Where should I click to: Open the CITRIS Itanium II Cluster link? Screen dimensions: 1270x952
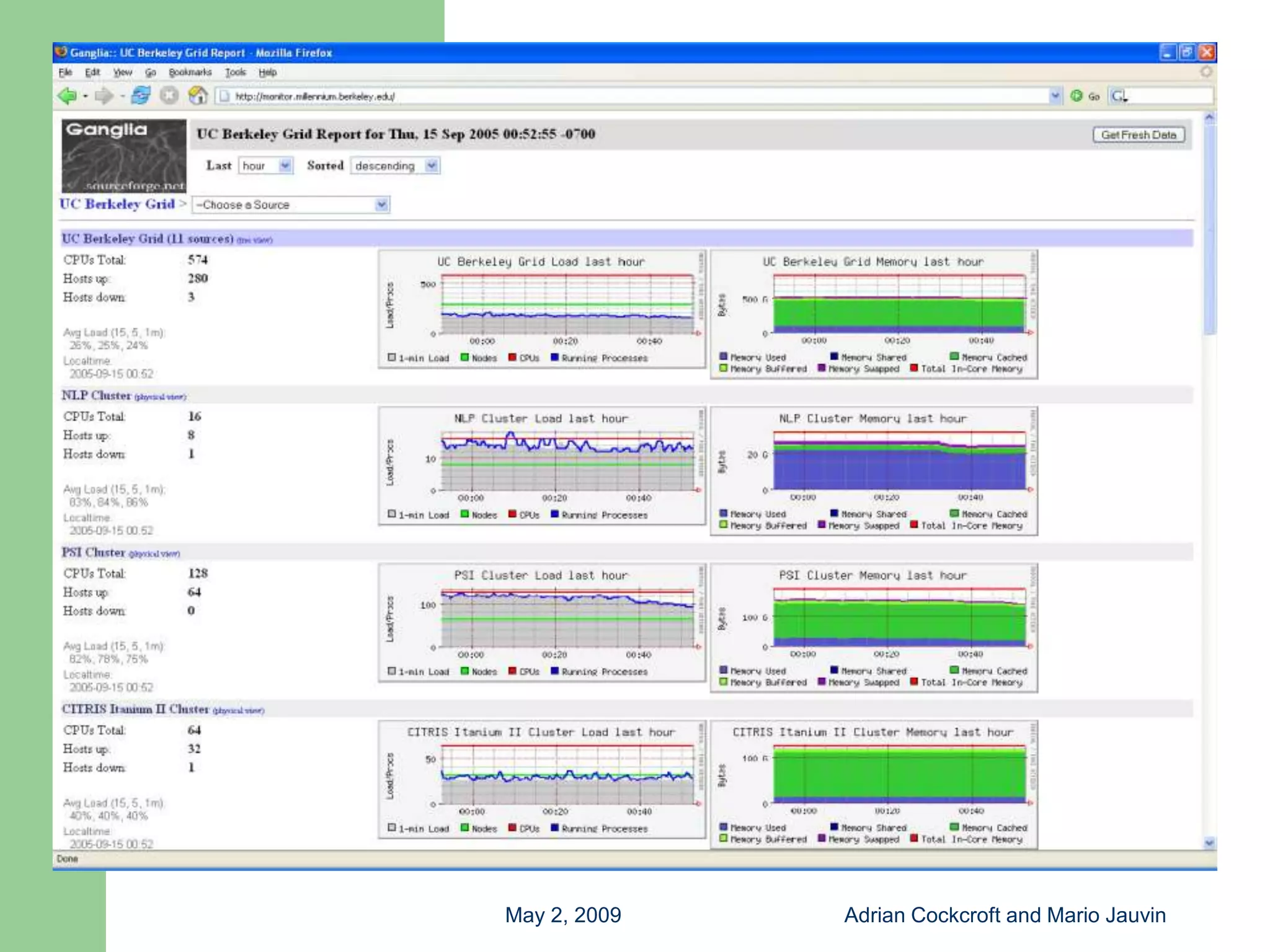(x=135, y=709)
